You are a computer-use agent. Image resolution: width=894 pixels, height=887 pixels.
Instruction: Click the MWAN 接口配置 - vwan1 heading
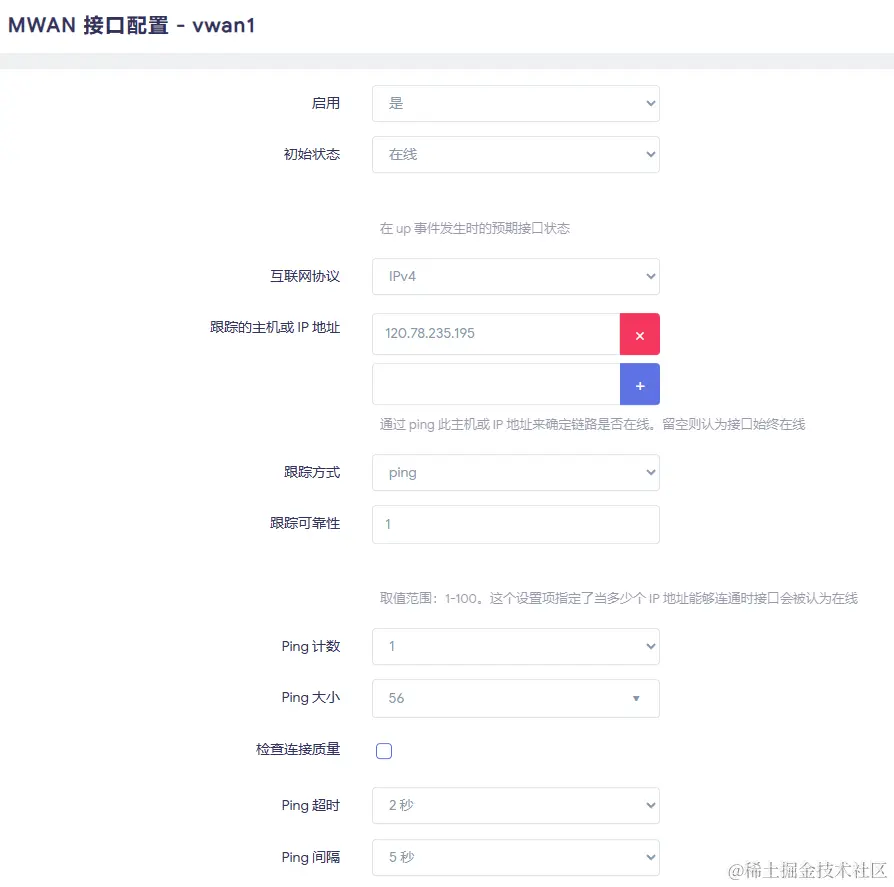131,24
